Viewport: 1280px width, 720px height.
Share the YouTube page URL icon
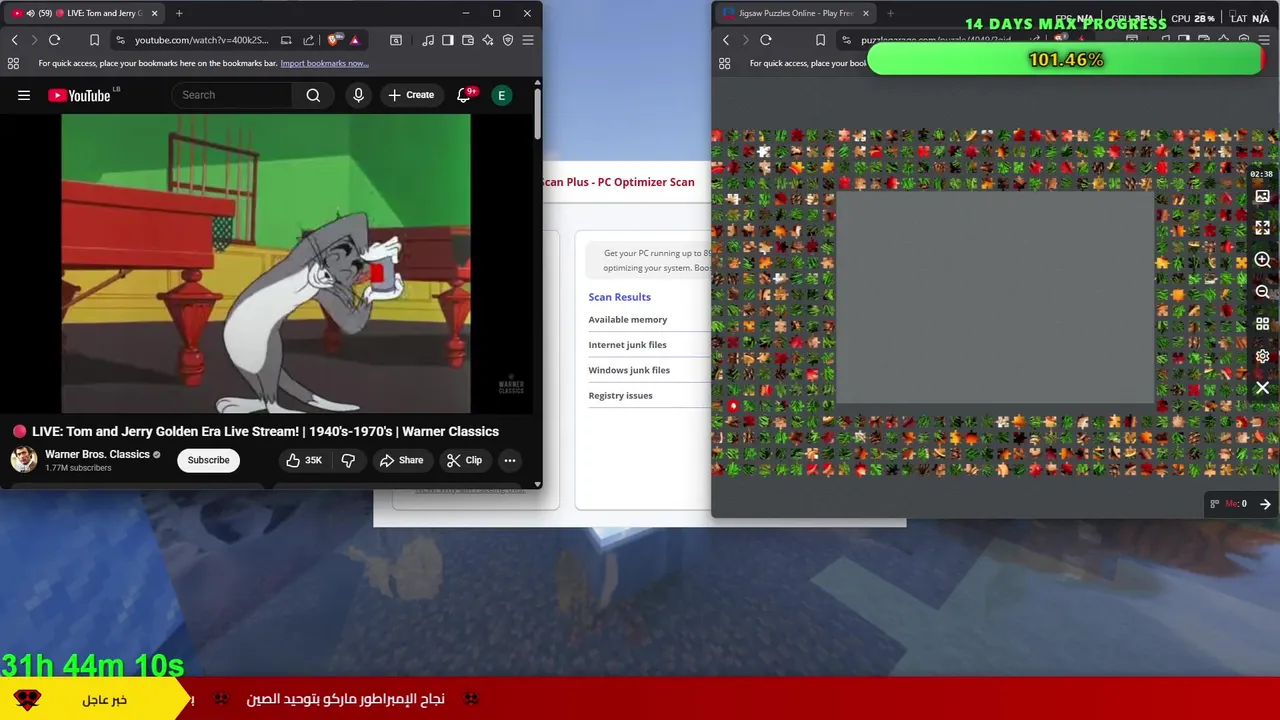(308, 40)
